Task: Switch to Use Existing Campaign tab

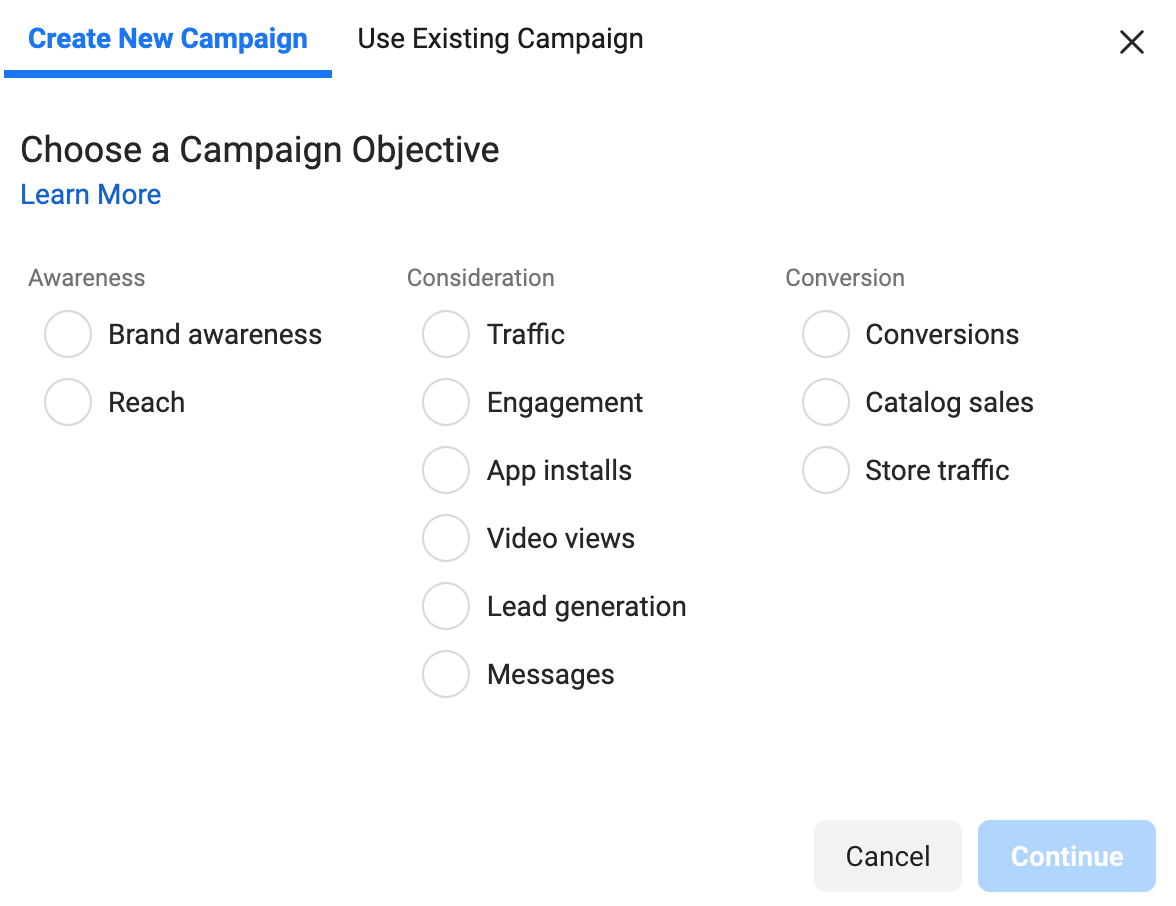Action: click(x=500, y=39)
